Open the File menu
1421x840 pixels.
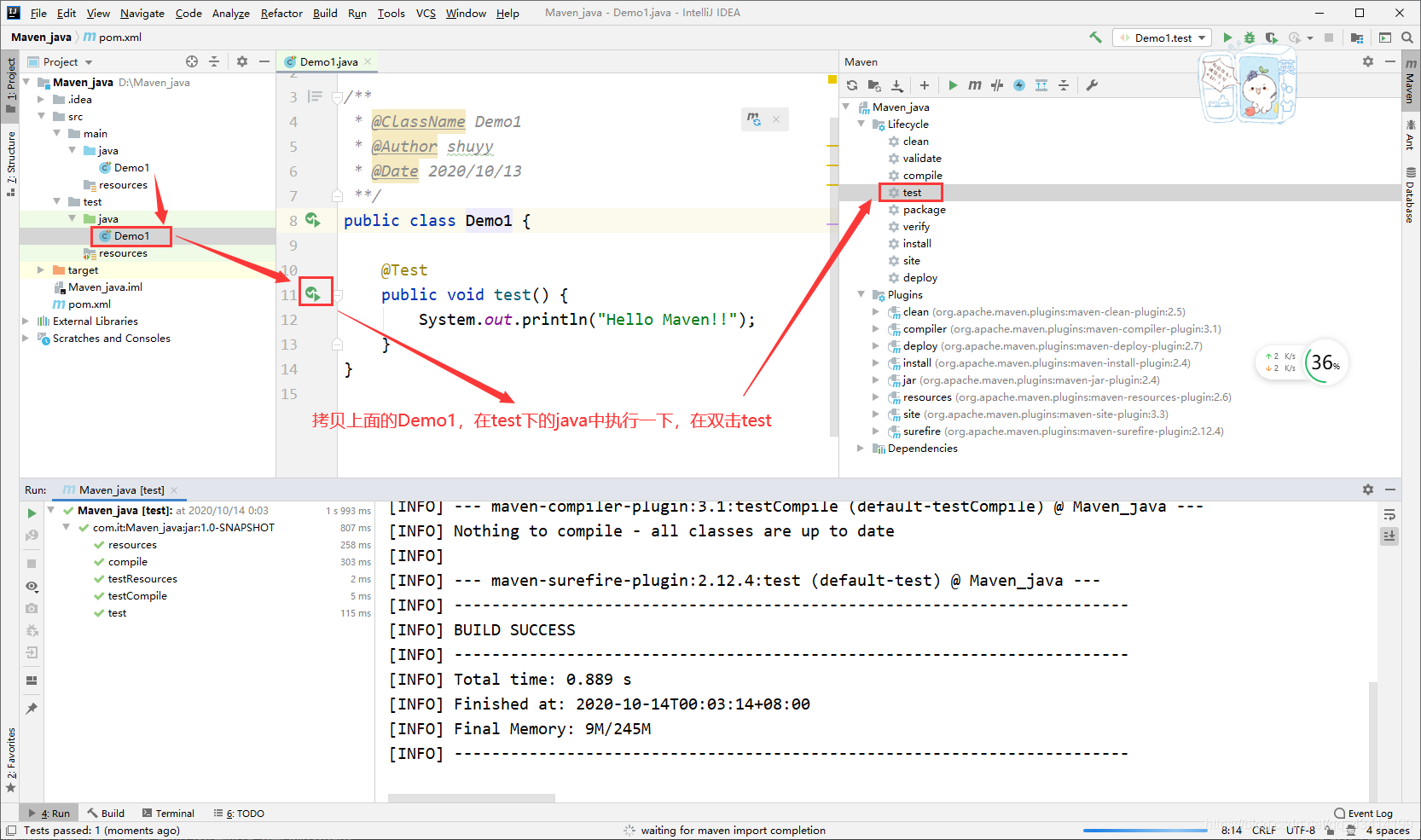pos(38,13)
